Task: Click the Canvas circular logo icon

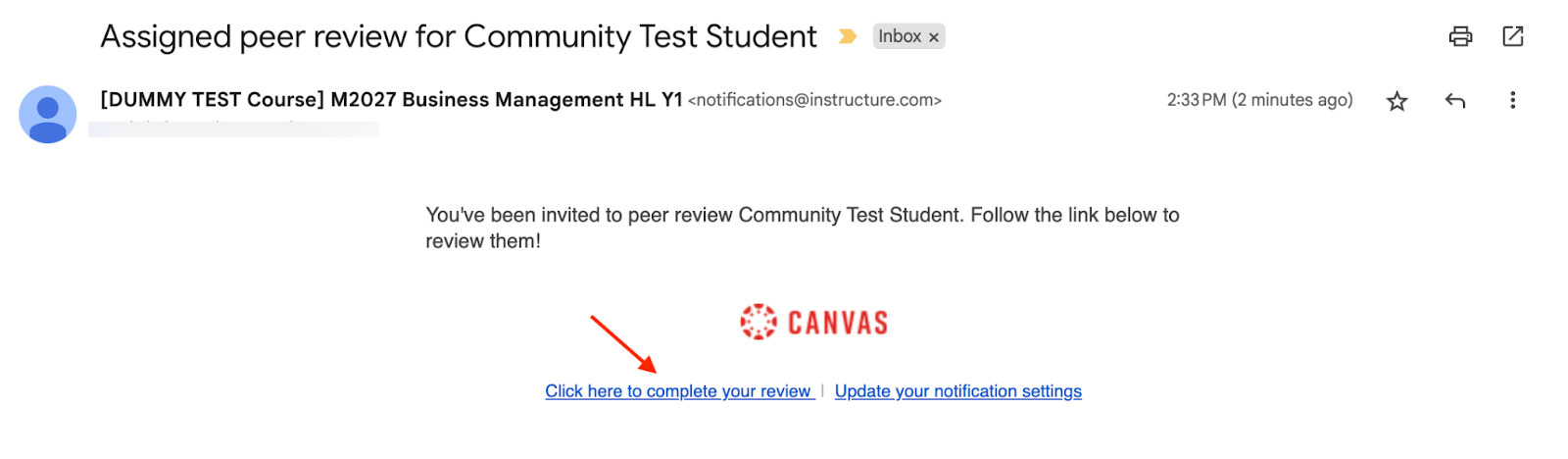Action: [x=758, y=322]
